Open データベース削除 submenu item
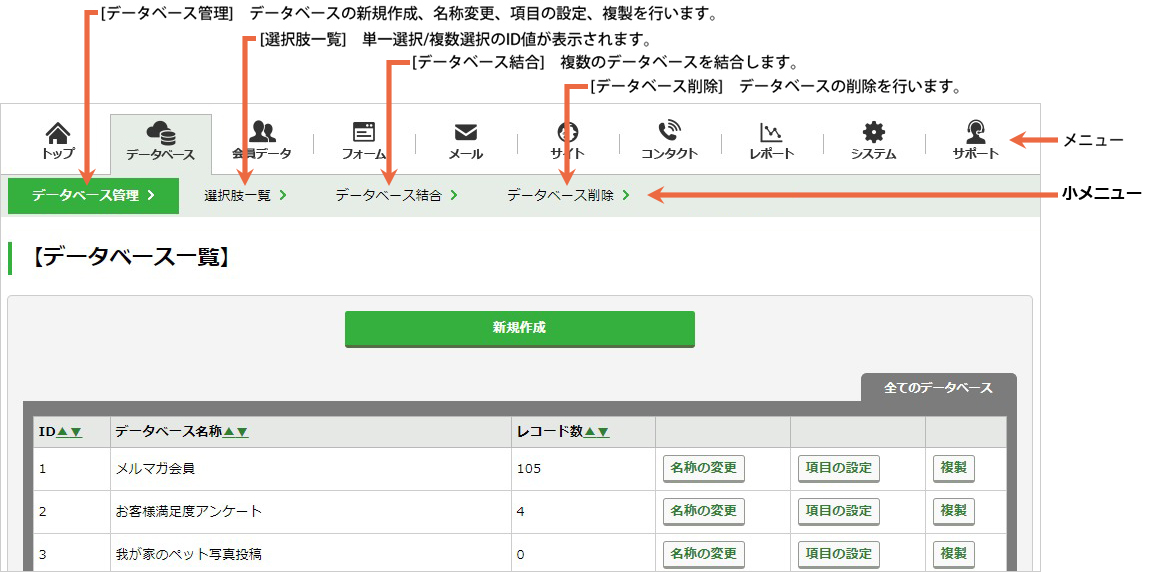The image size is (1154, 572). (x=568, y=196)
